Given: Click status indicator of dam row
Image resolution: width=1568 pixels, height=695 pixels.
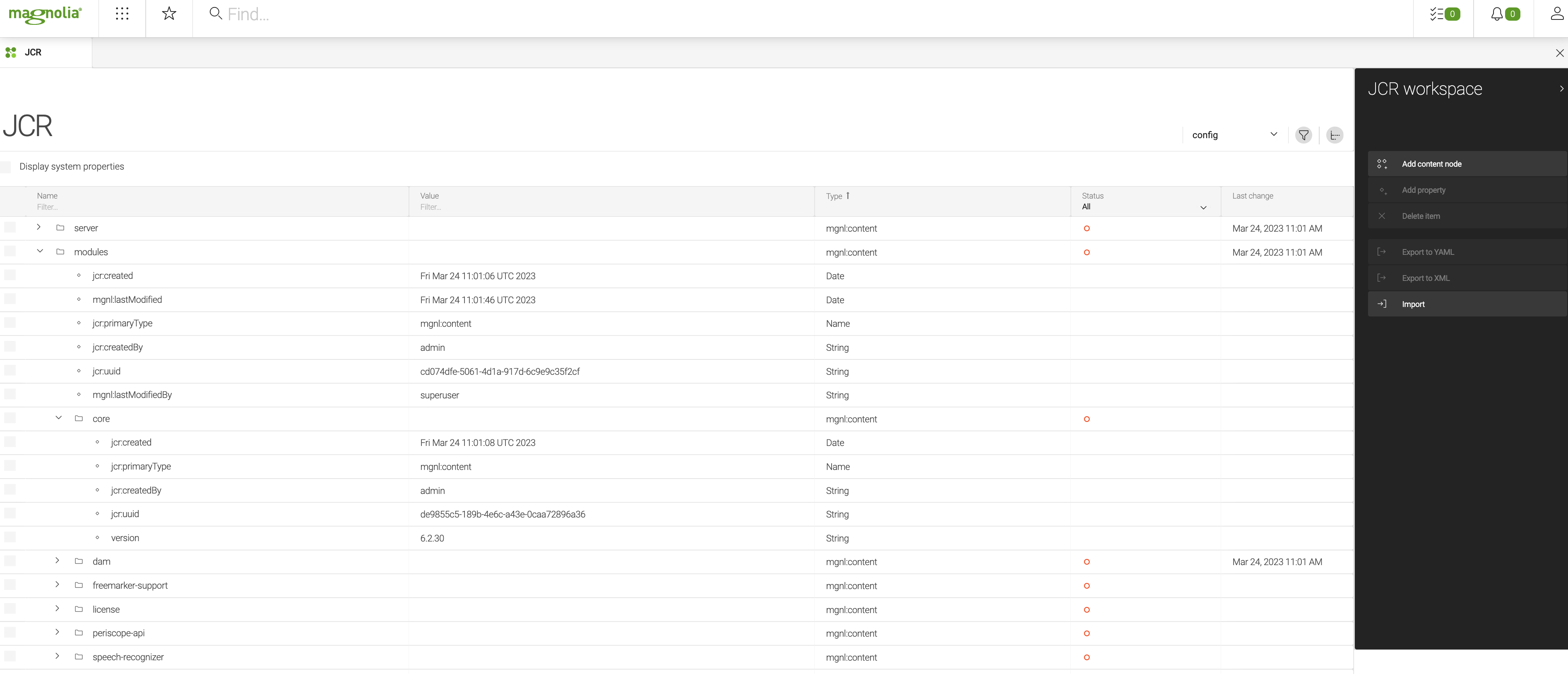Looking at the screenshot, I should pyautogui.click(x=1087, y=562).
